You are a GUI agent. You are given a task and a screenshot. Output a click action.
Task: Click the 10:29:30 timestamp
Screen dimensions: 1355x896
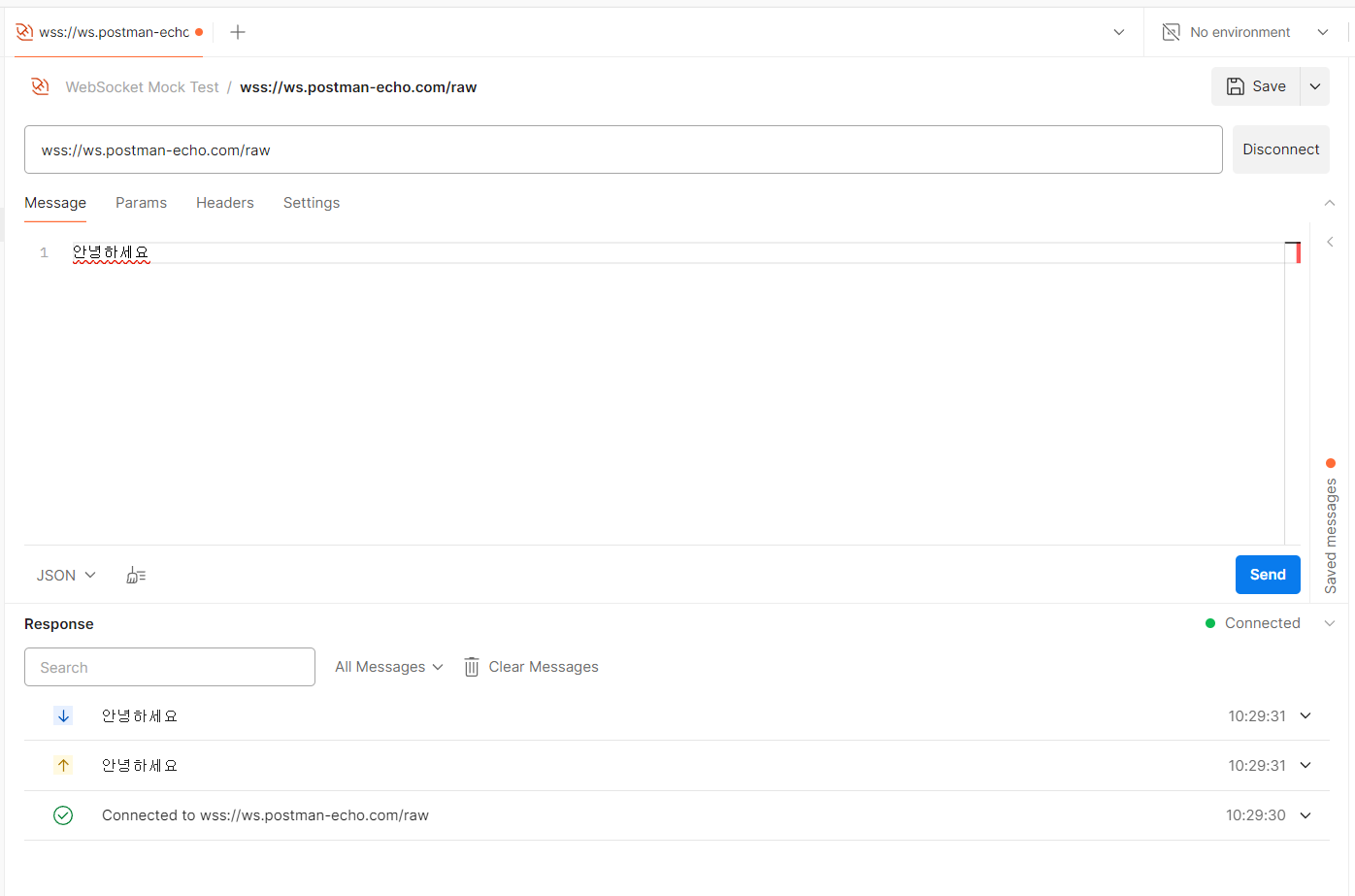(x=1255, y=815)
